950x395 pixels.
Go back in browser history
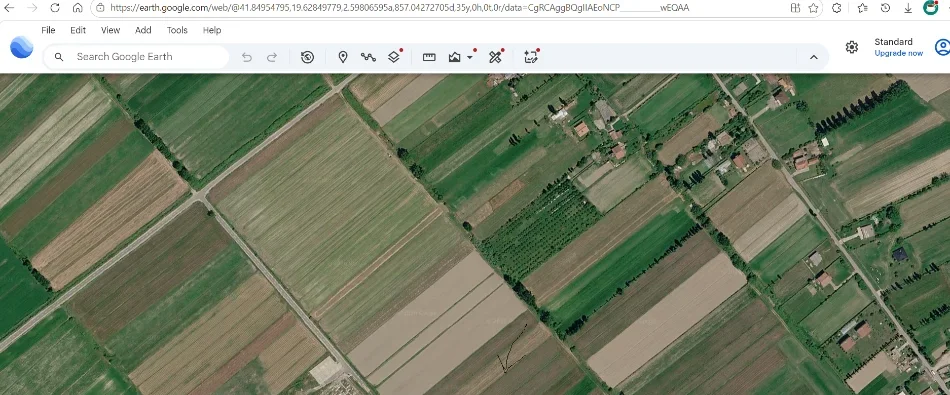[9, 8]
